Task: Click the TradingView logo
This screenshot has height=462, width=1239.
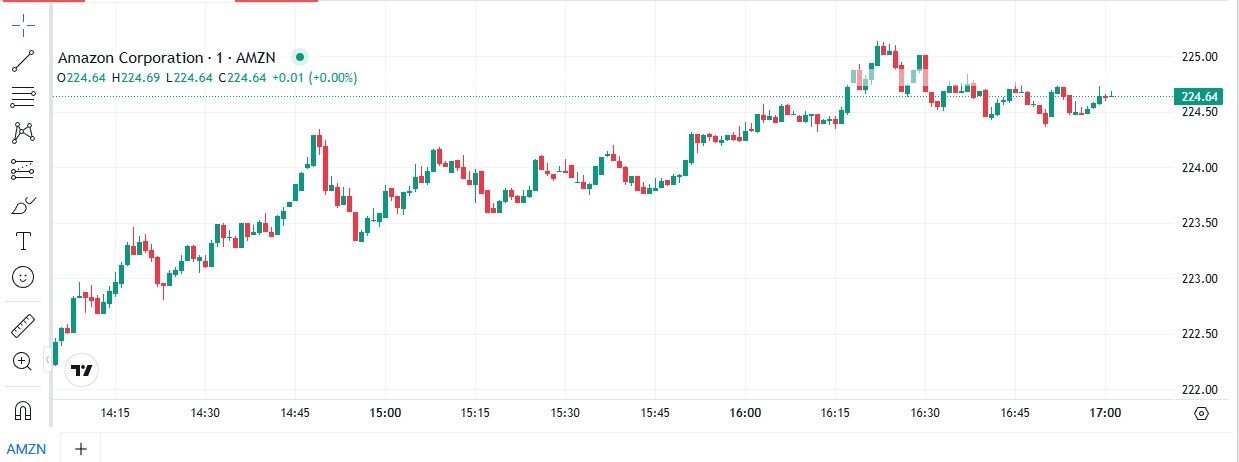Action: pos(82,370)
